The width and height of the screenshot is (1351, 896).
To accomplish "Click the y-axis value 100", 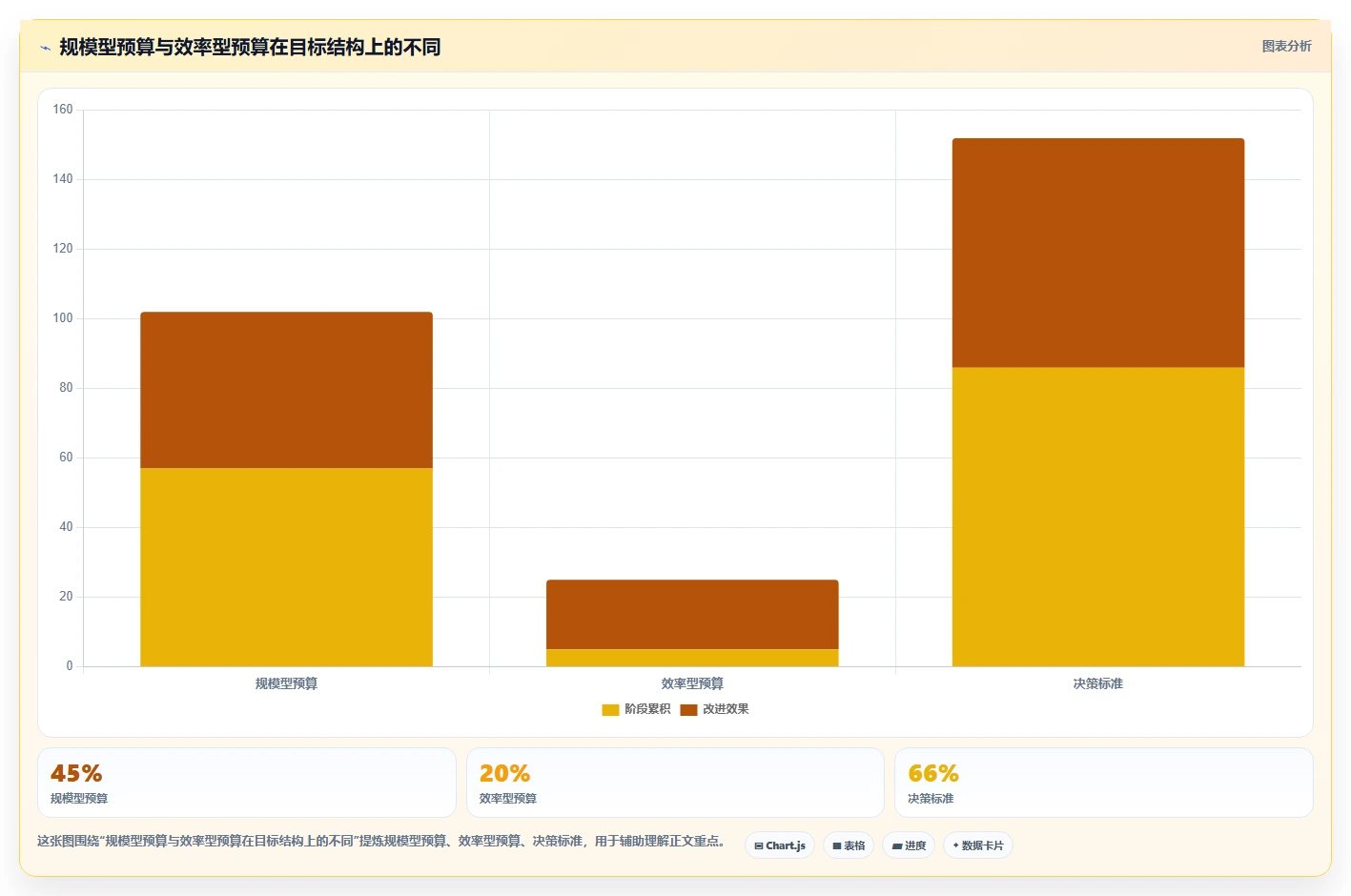I will [x=63, y=318].
